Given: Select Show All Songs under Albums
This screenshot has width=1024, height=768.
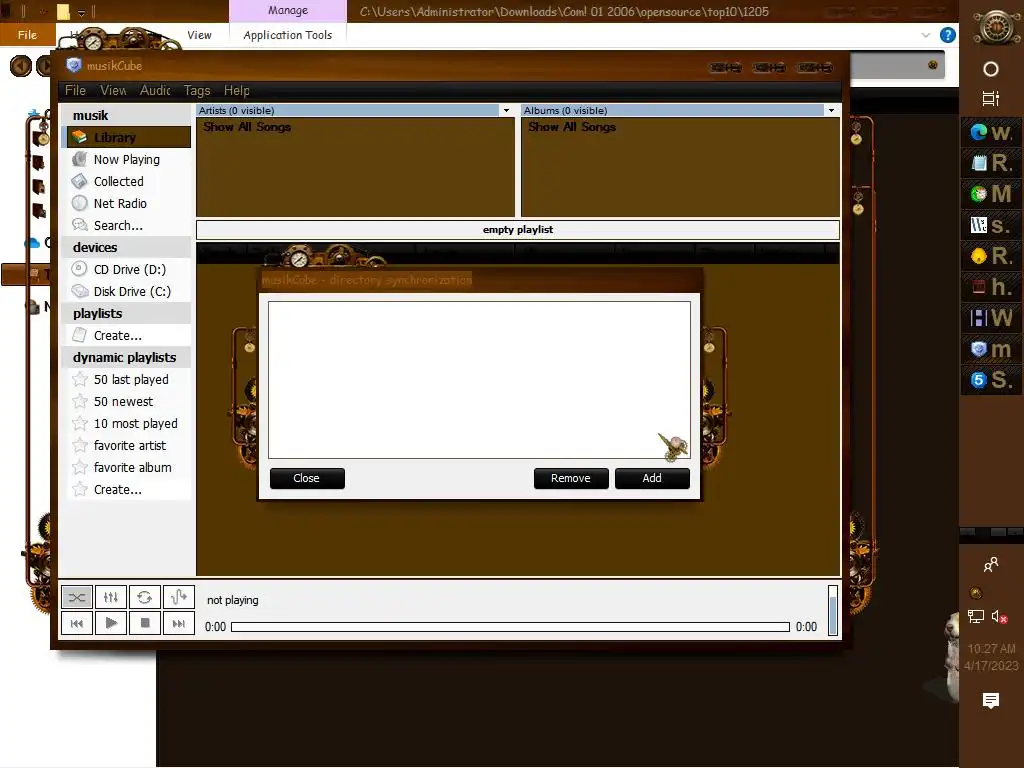Looking at the screenshot, I should point(572,127).
